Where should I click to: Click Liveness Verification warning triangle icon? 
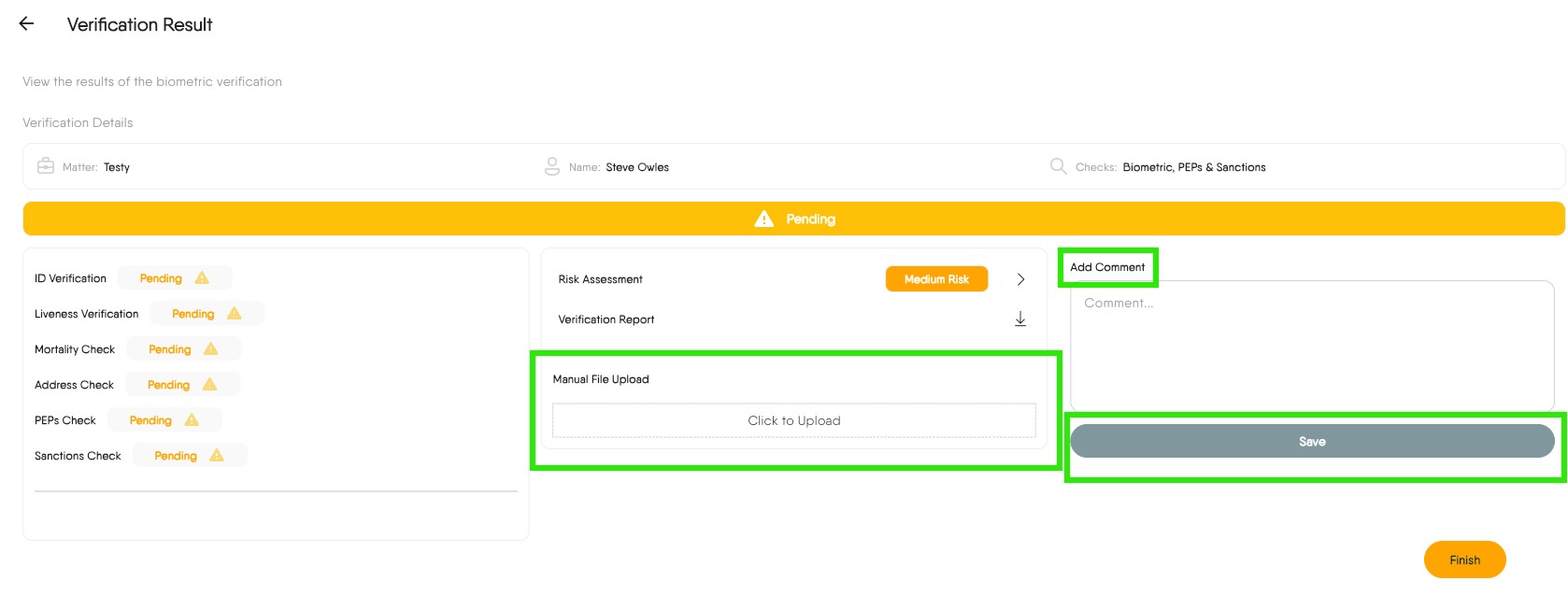(x=235, y=314)
